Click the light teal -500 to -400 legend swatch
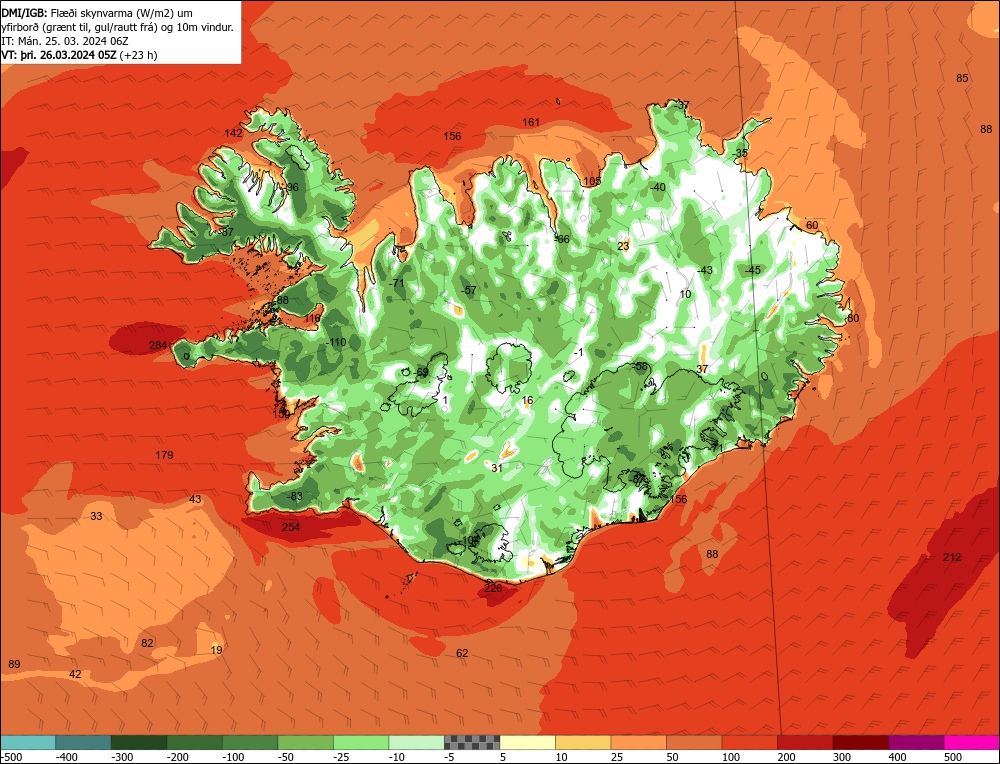Viewport: 1000px width, 764px height. pyautogui.click(x=28, y=742)
